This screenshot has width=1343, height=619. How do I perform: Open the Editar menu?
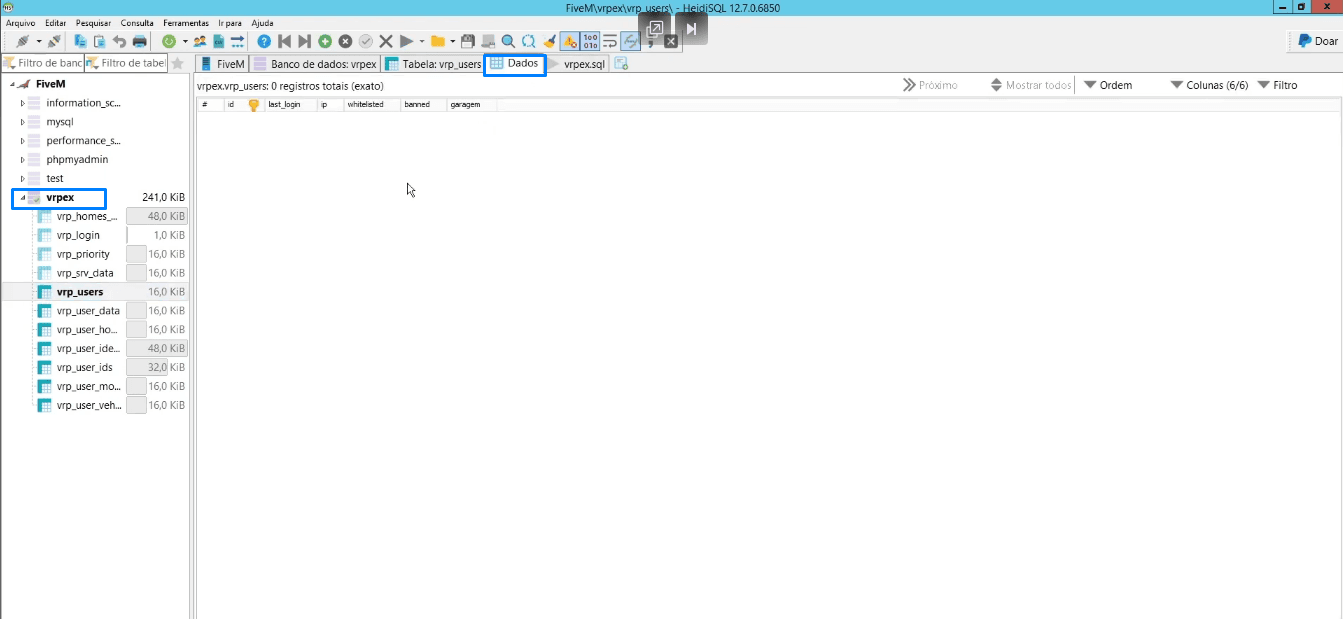pyautogui.click(x=55, y=22)
